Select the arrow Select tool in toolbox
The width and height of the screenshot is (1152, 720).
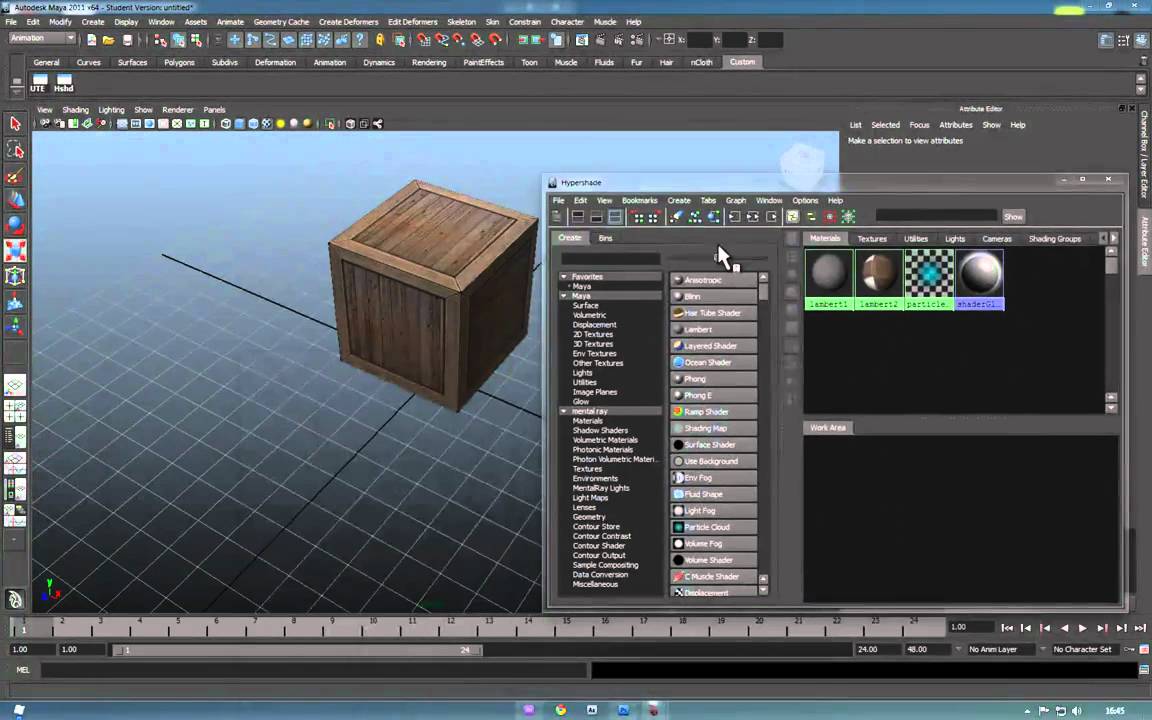15,123
